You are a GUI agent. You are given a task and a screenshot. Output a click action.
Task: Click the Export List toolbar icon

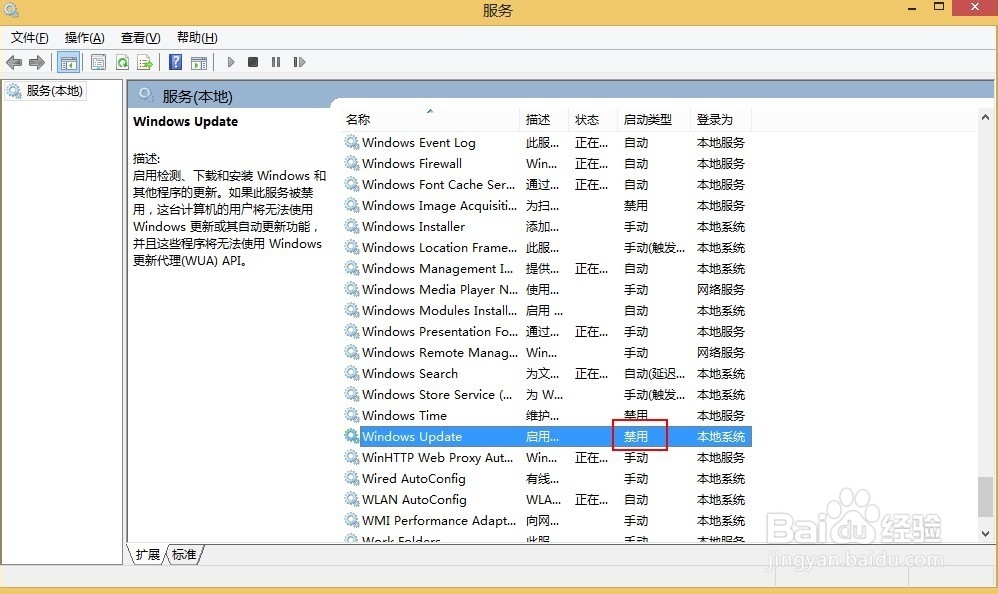[145, 62]
